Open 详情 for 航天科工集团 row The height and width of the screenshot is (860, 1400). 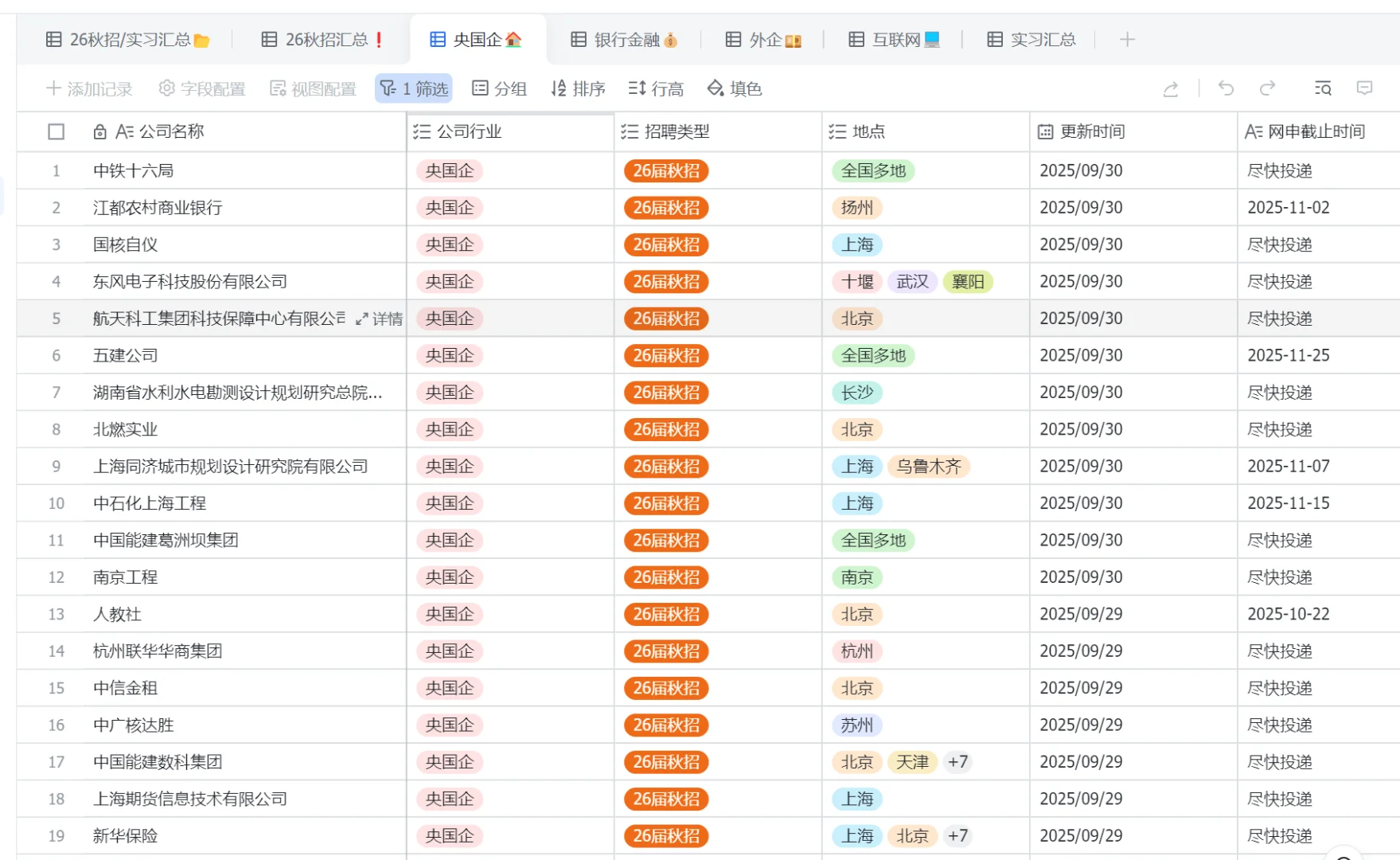pos(379,319)
